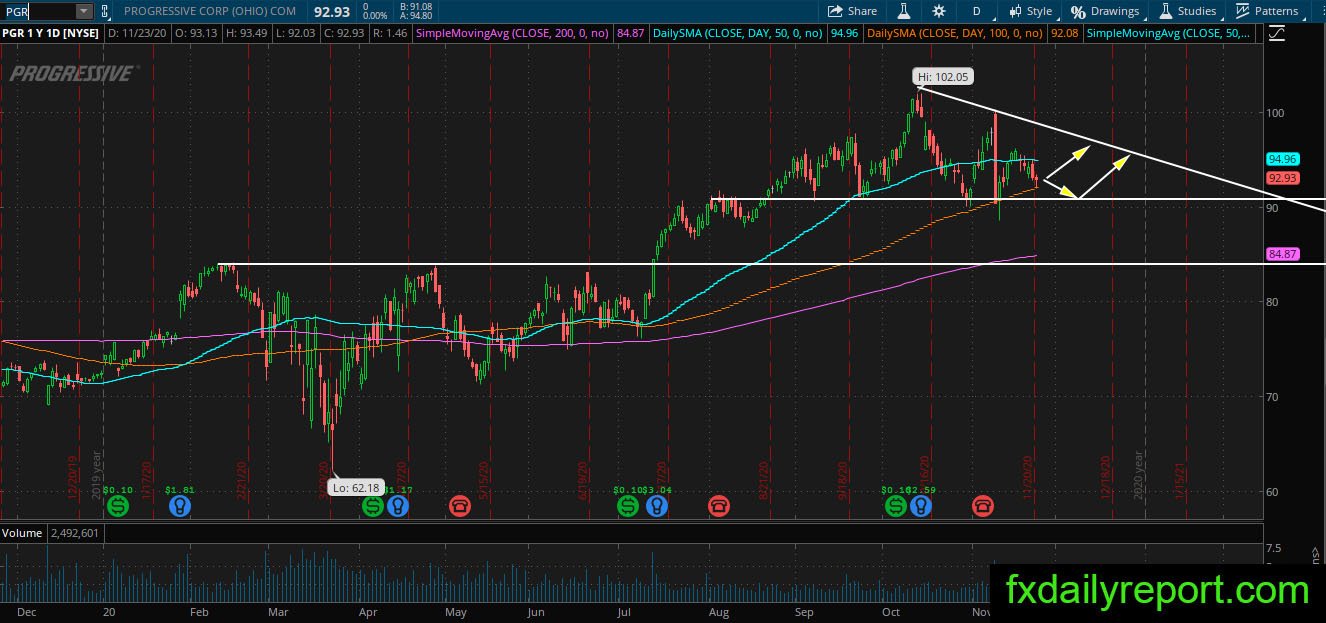Open the D timeframe selector
1326x623 pixels.
[976, 11]
